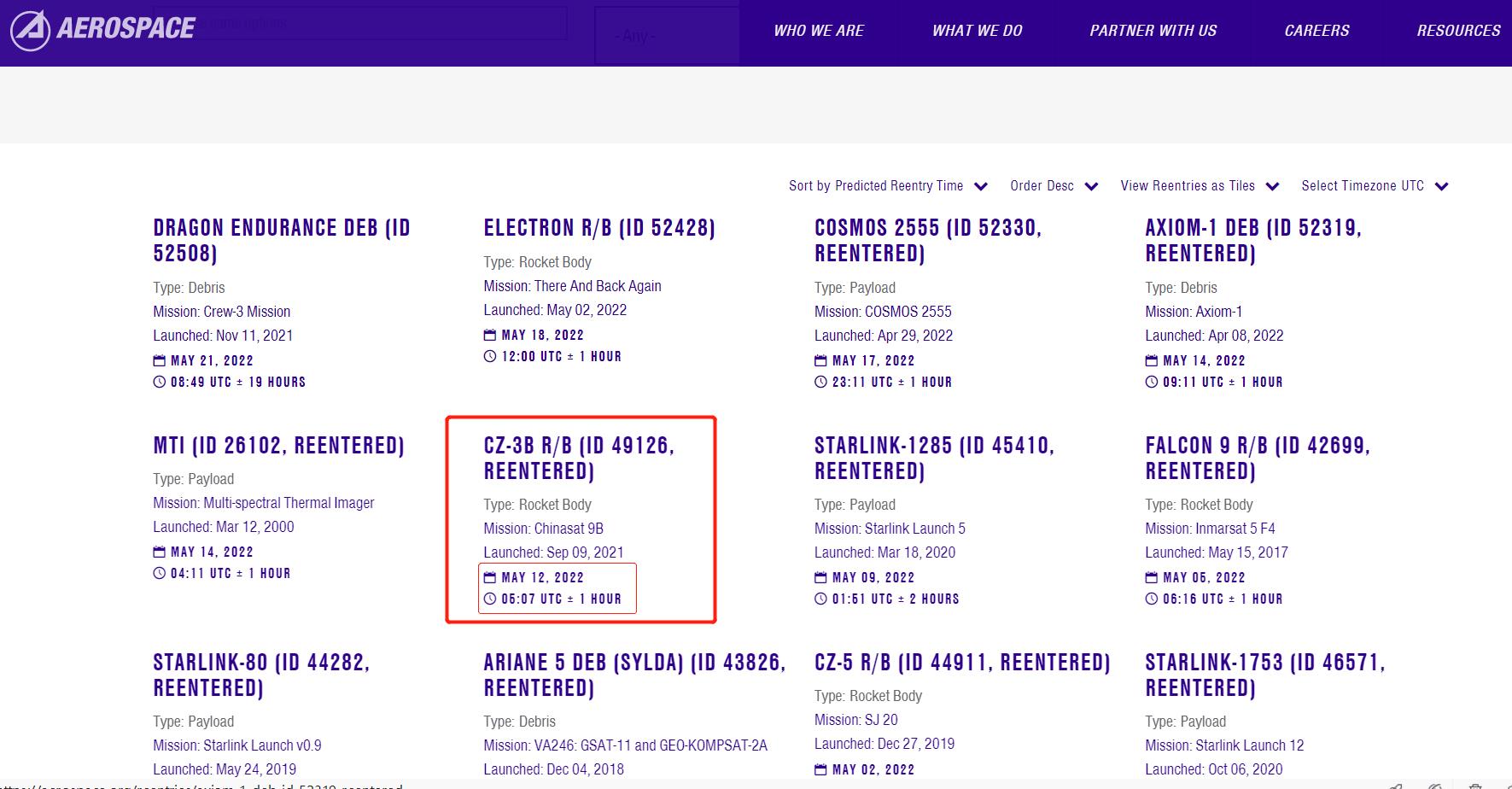Click Launched: Nov 11, 2021 text
The width and height of the screenshot is (1512, 789).
tap(223, 336)
